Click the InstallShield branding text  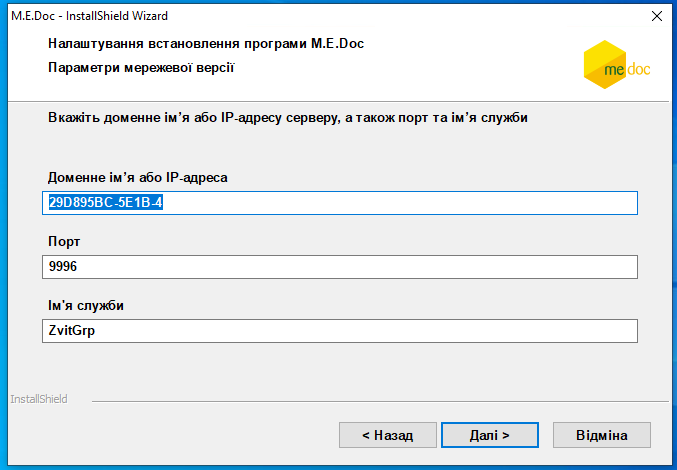(38, 399)
